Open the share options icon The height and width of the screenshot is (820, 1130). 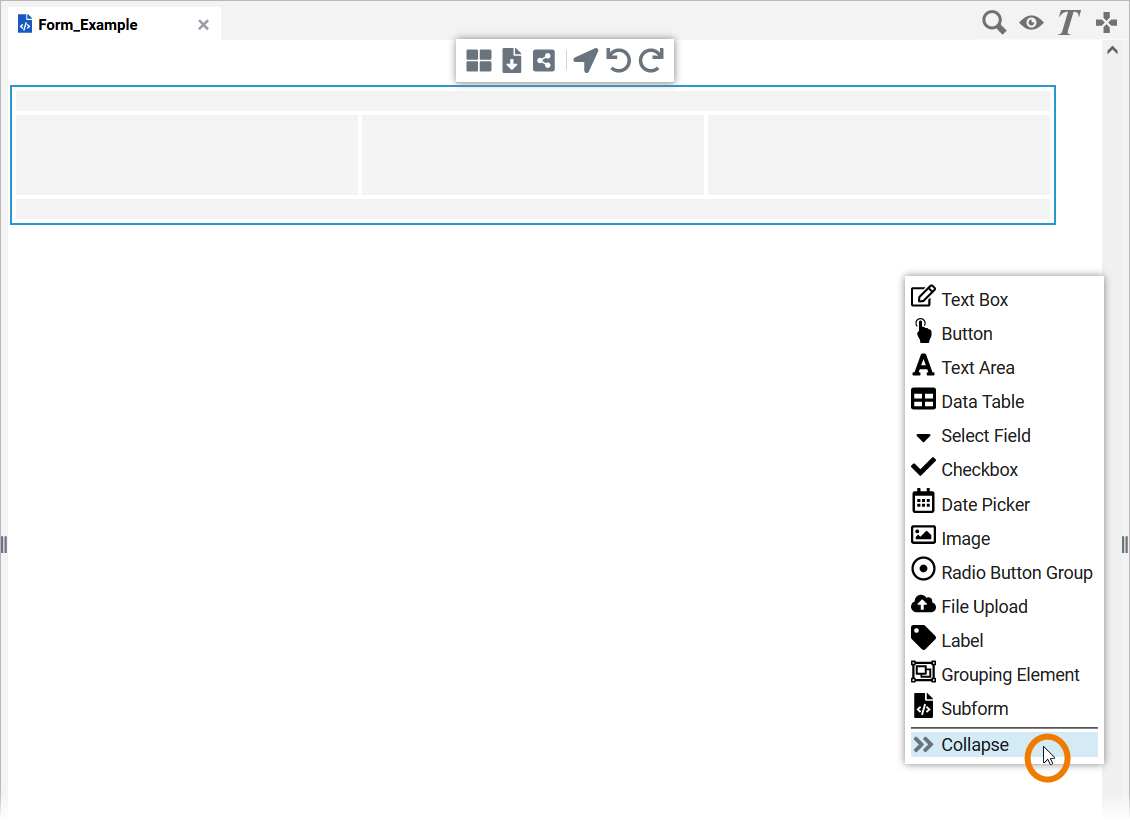[543, 60]
